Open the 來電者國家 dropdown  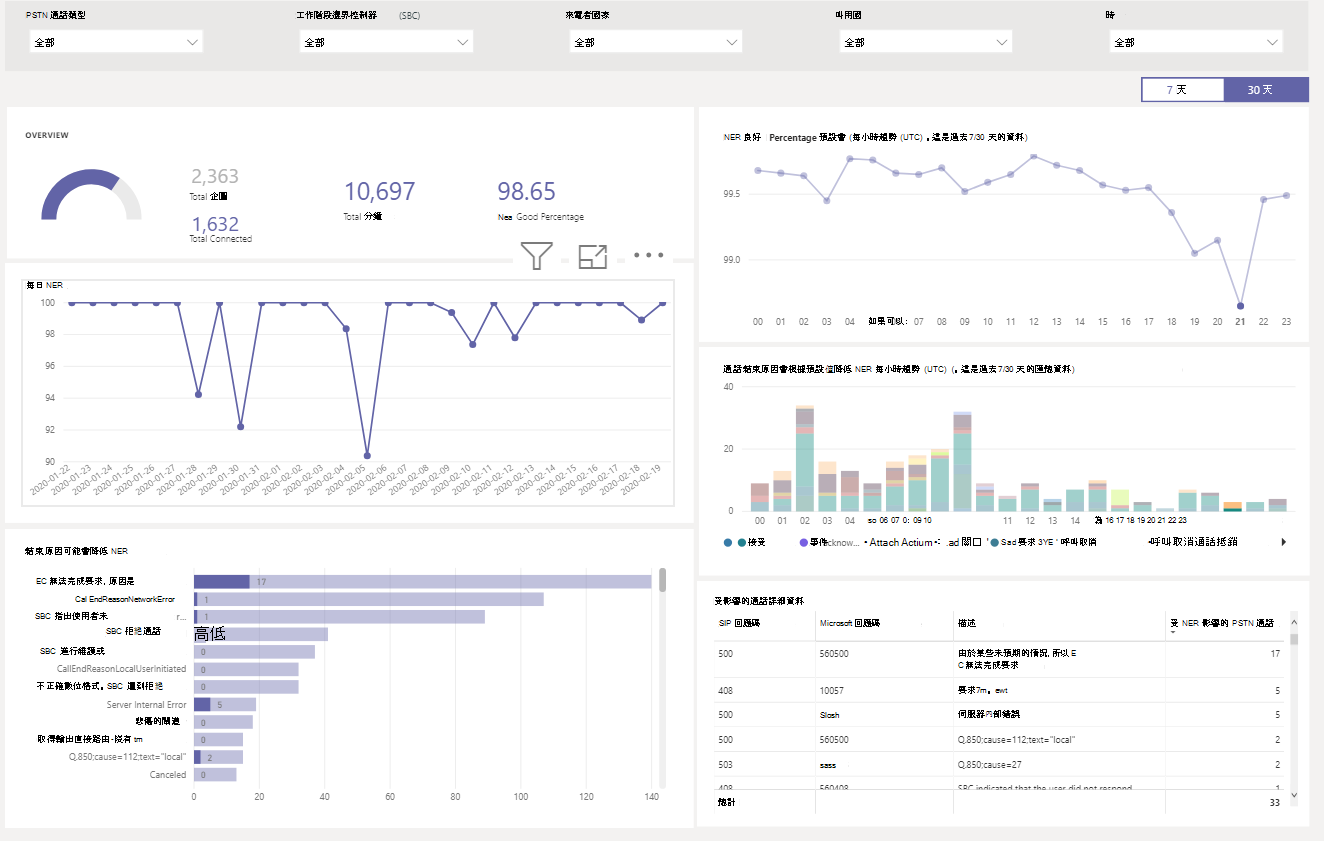[656, 42]
